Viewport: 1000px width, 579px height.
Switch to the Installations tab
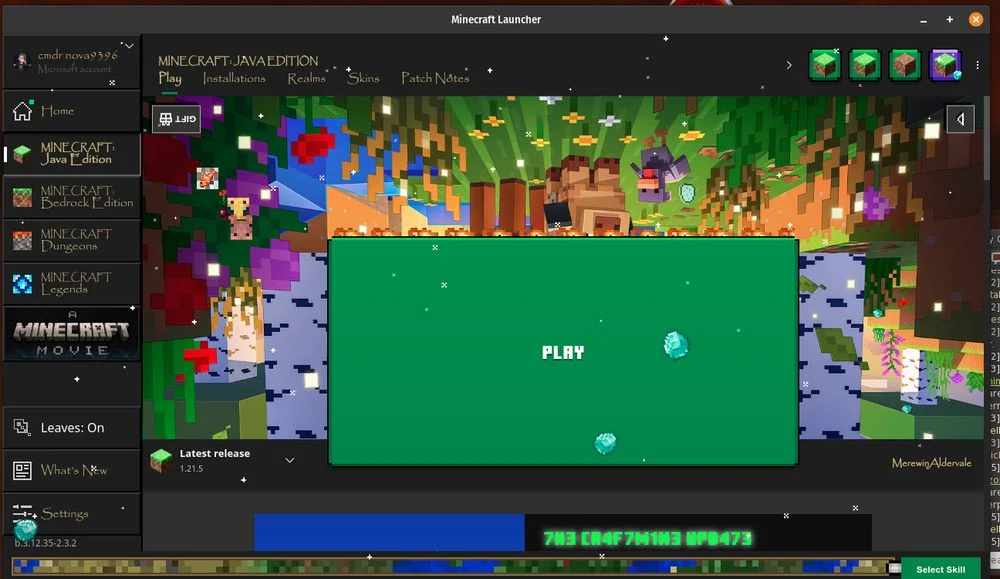pyautogui.click(x=234, y=78)
